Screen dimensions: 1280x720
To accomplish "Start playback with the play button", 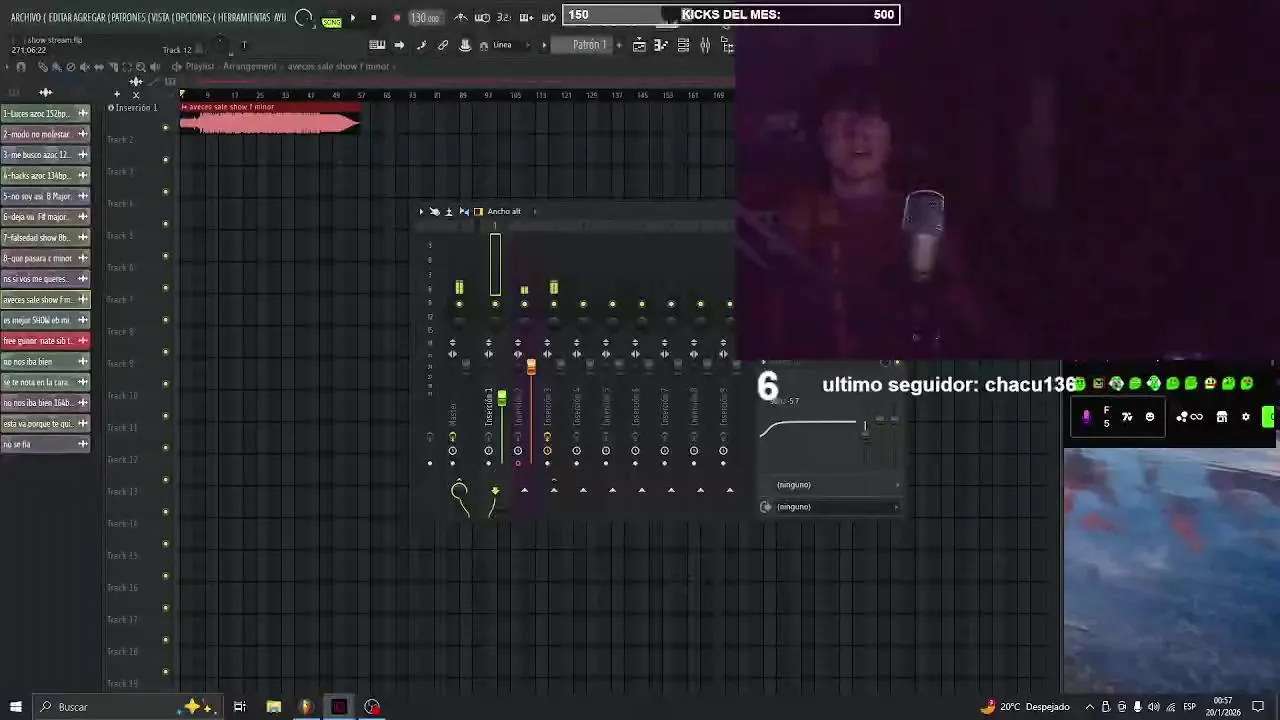I will (x=352, y=18).
